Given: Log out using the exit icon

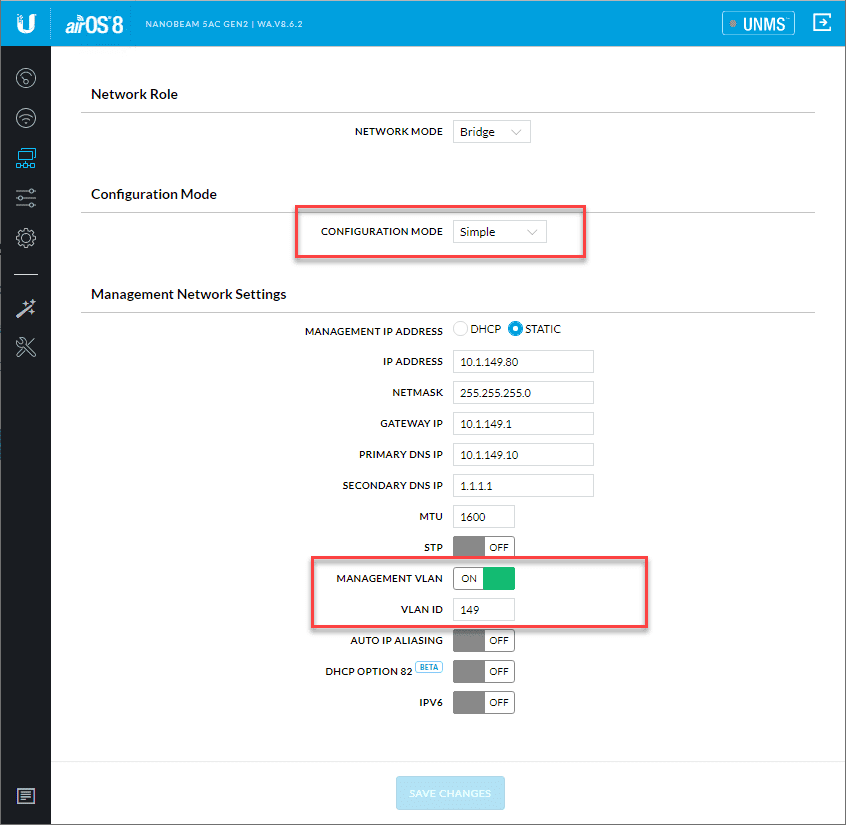Looking at the screenshot, I should pos(822,22).
